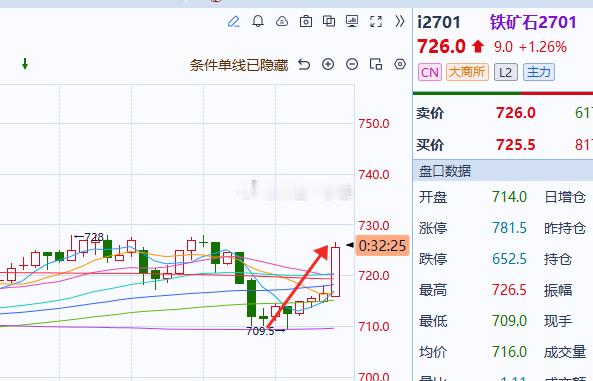Click the 最高 value 726.5
This screenshot has height=381, width=593.
point(509,290)
